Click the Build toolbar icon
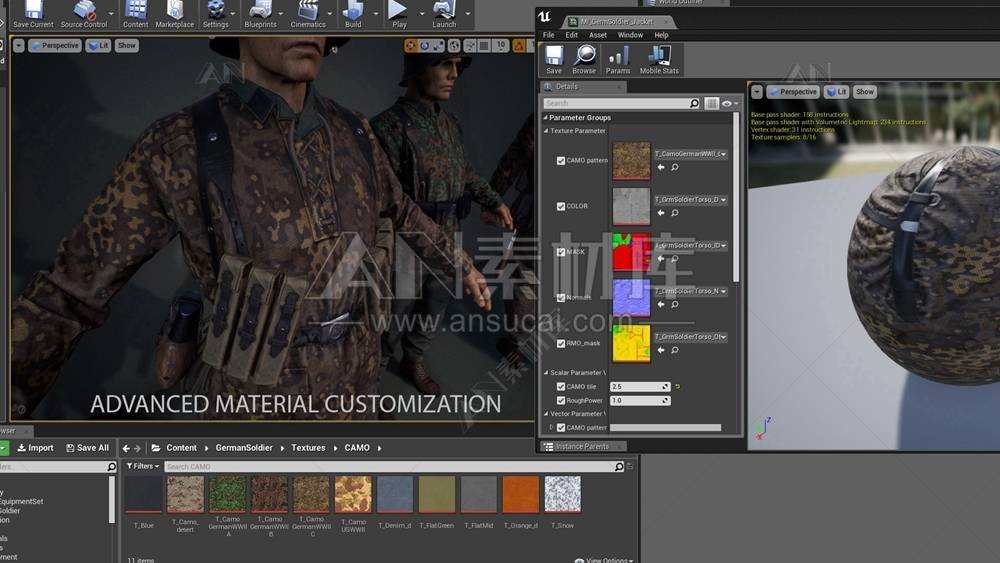 [x=353, y=15]
